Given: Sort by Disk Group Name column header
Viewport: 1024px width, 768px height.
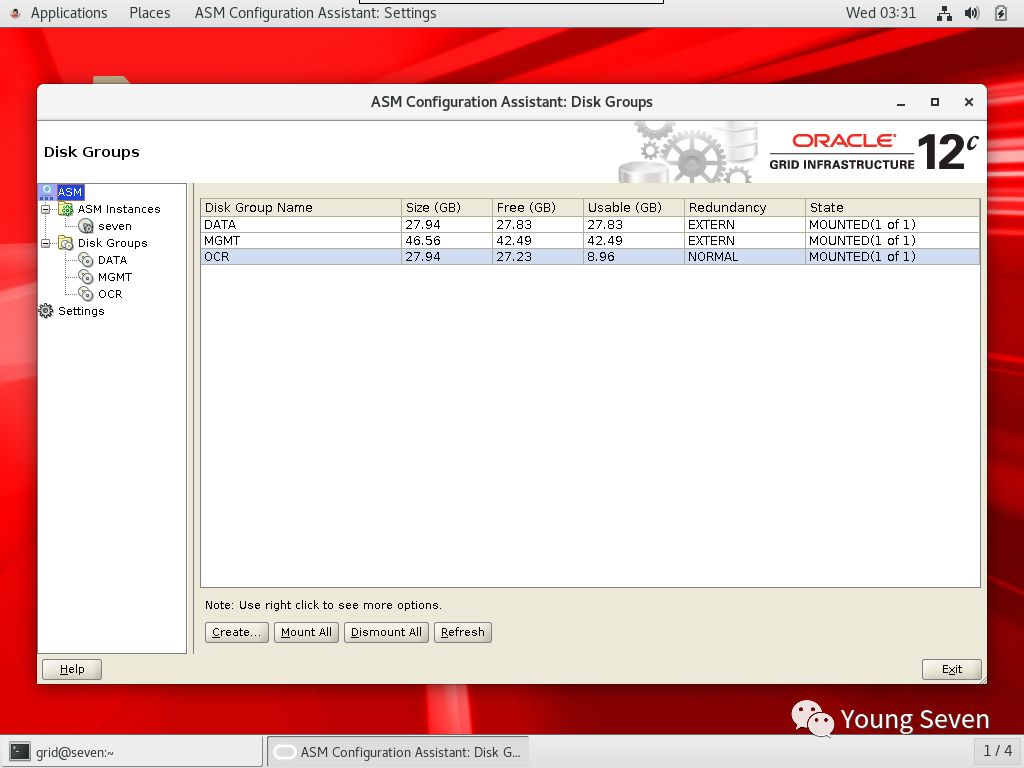Looking at the screenshot, I should click(x=301, y=208).
